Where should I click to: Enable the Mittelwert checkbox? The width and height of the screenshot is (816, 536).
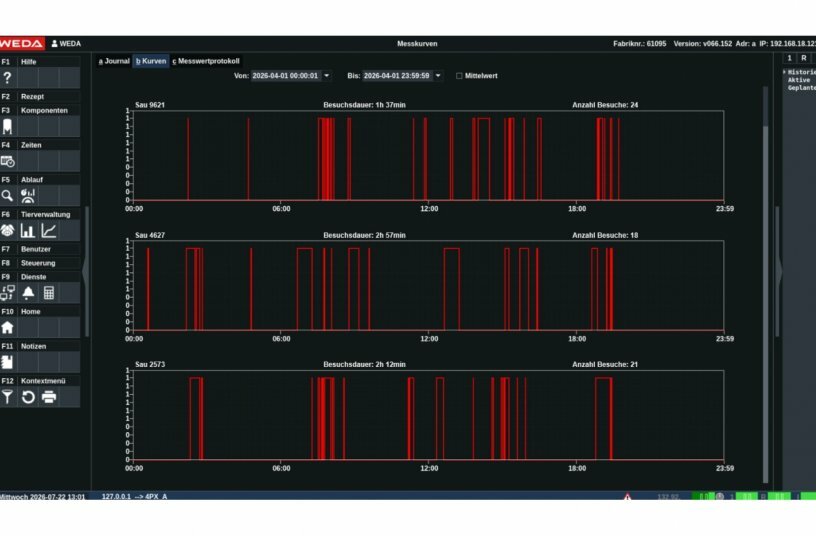pos(459,76)
